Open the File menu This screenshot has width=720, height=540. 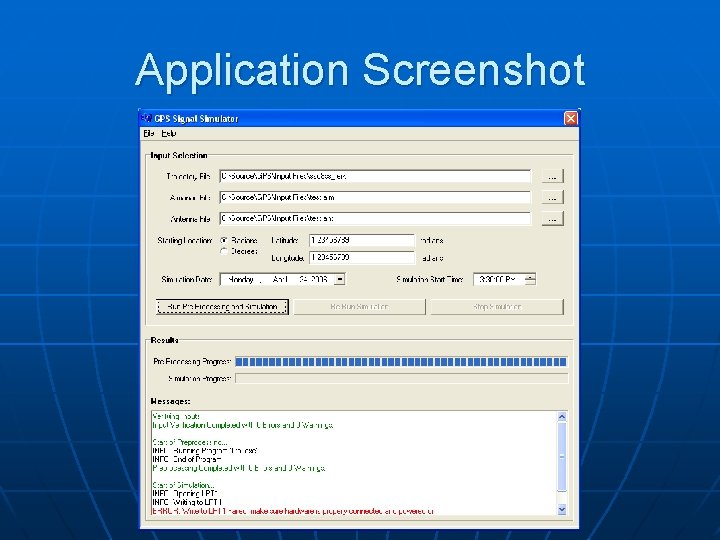coord(149,134)
